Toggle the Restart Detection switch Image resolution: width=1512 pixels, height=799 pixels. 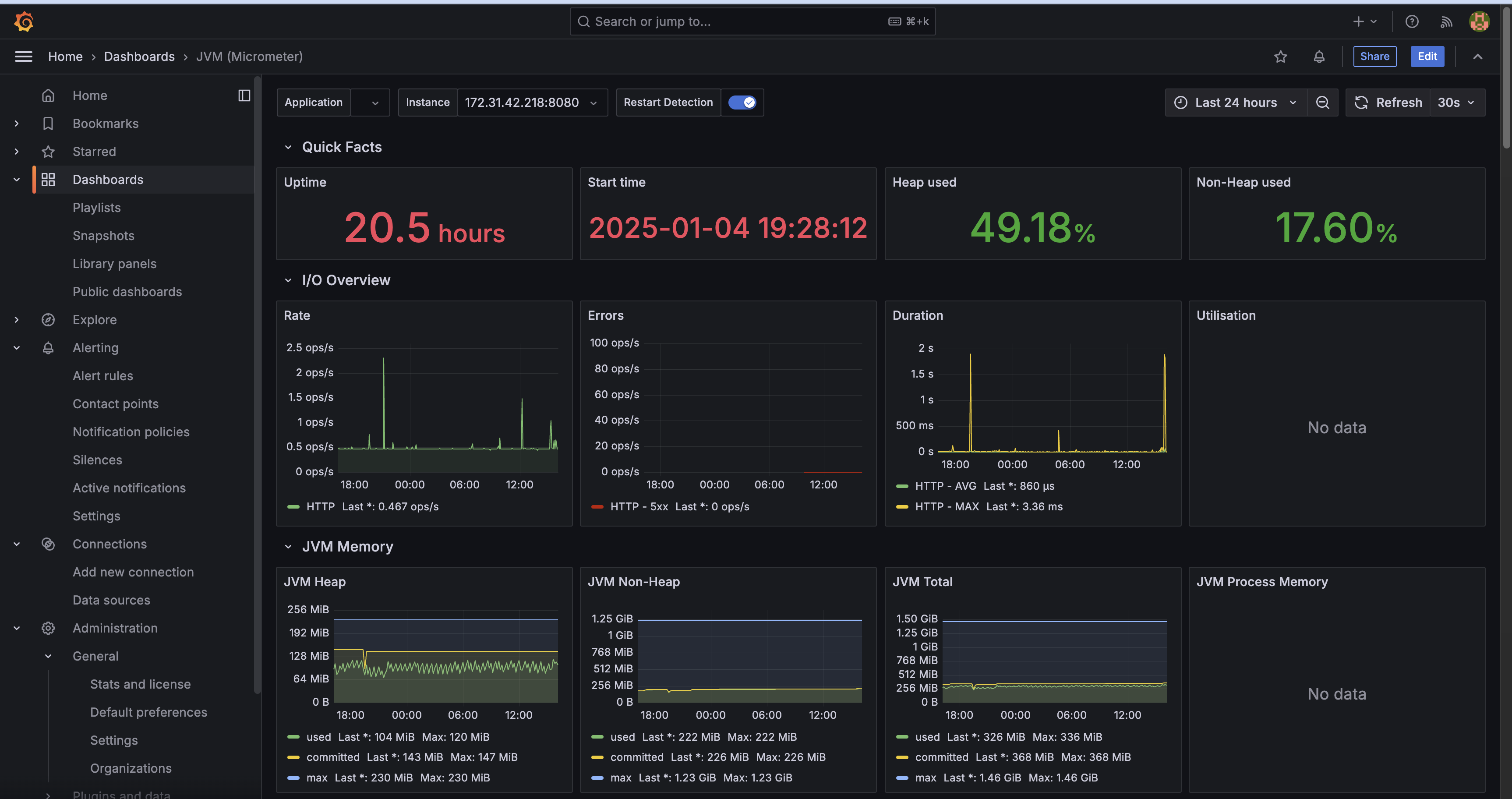[742, 102]
